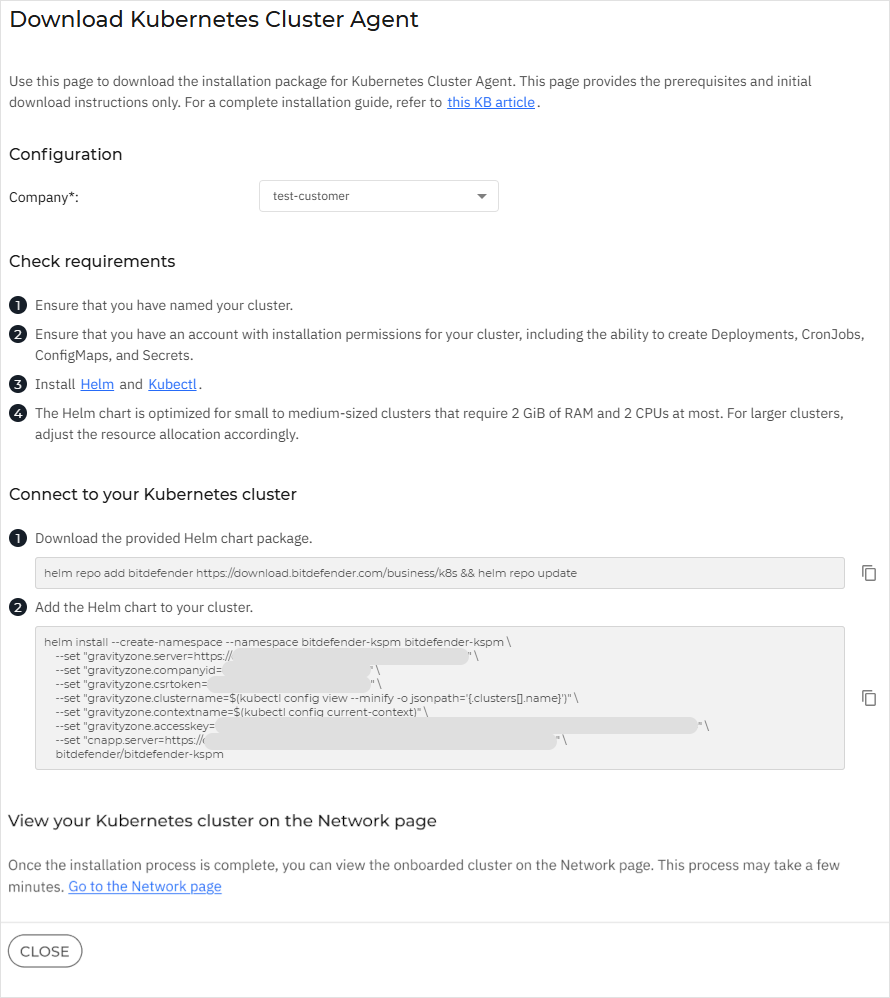Open the Company dropdown
The height and width of the screenshot is (998, 890).
[378, 196]
